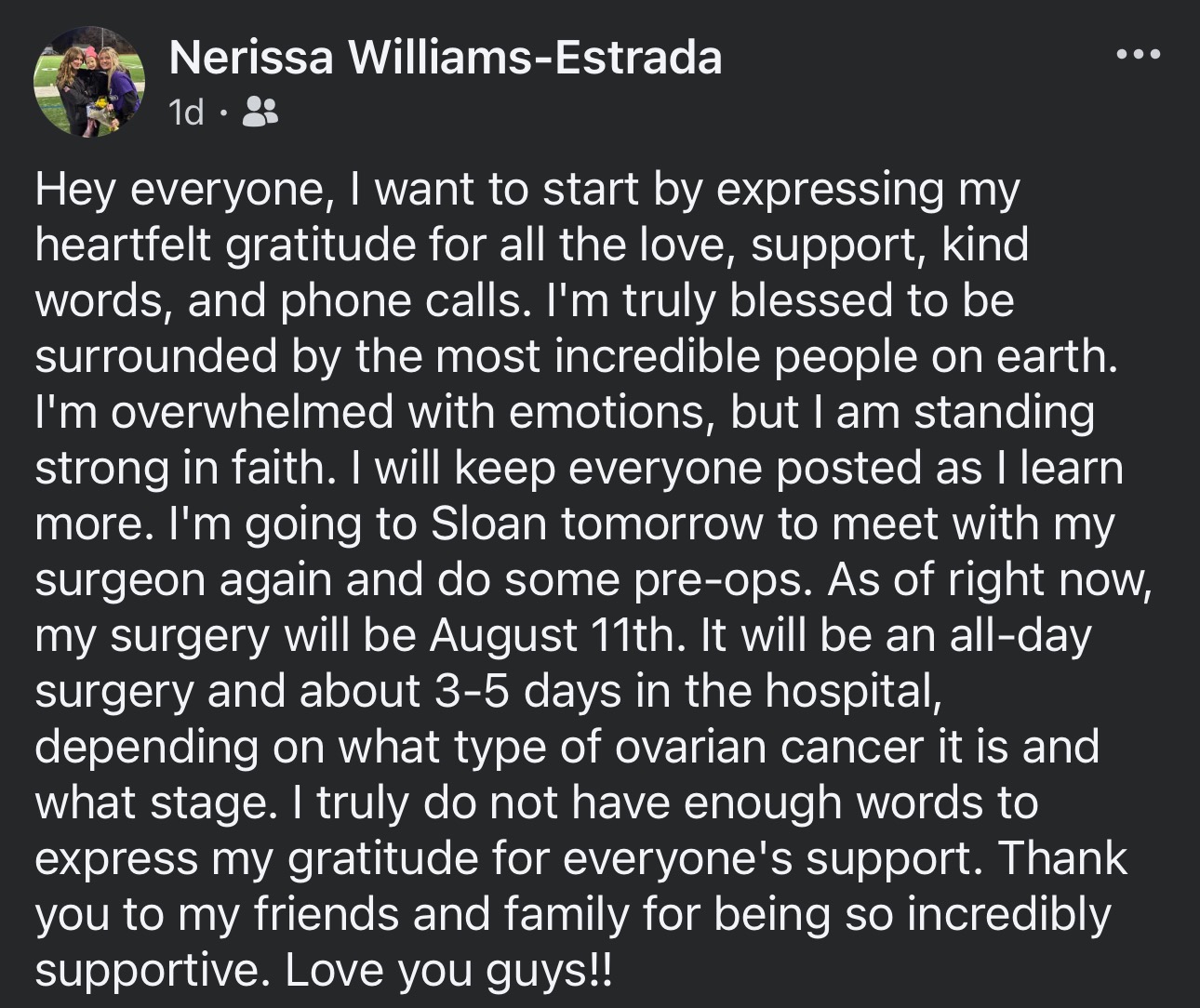This screenshot has width=1200, height=1008.
Task: Click the friends audience icon
Action: point(260,113)
